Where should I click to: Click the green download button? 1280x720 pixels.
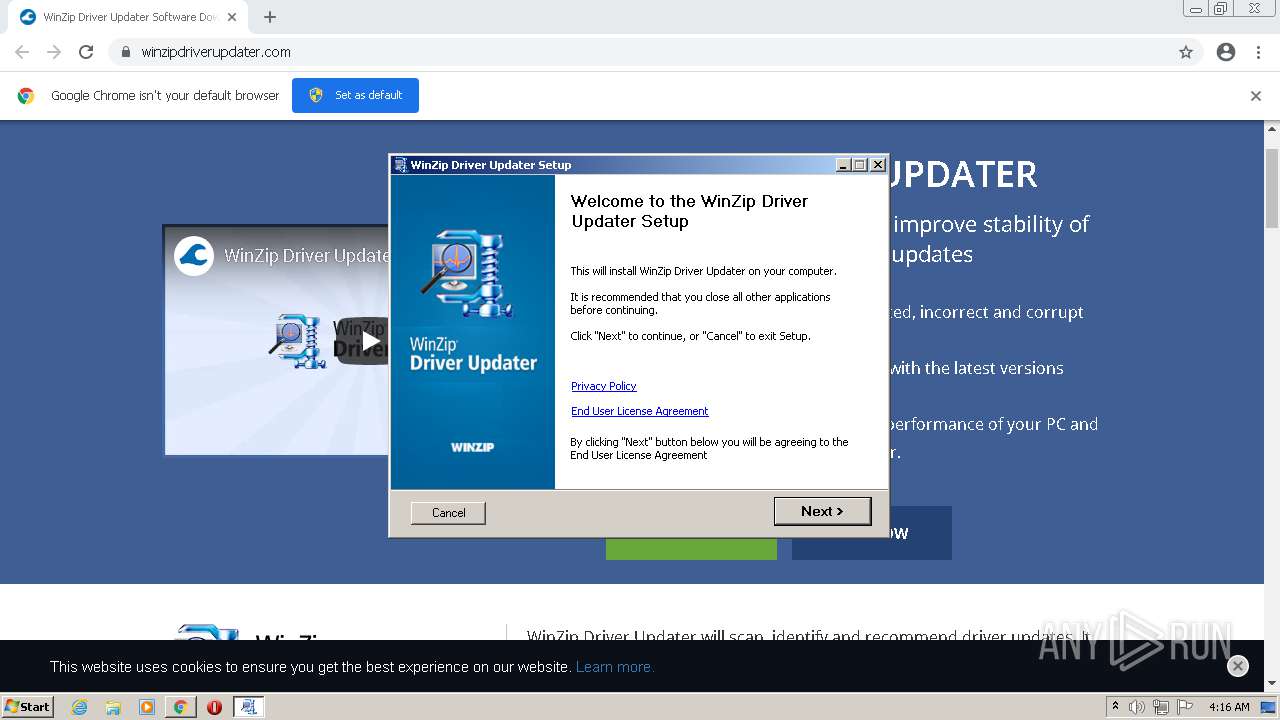[691, 548]
